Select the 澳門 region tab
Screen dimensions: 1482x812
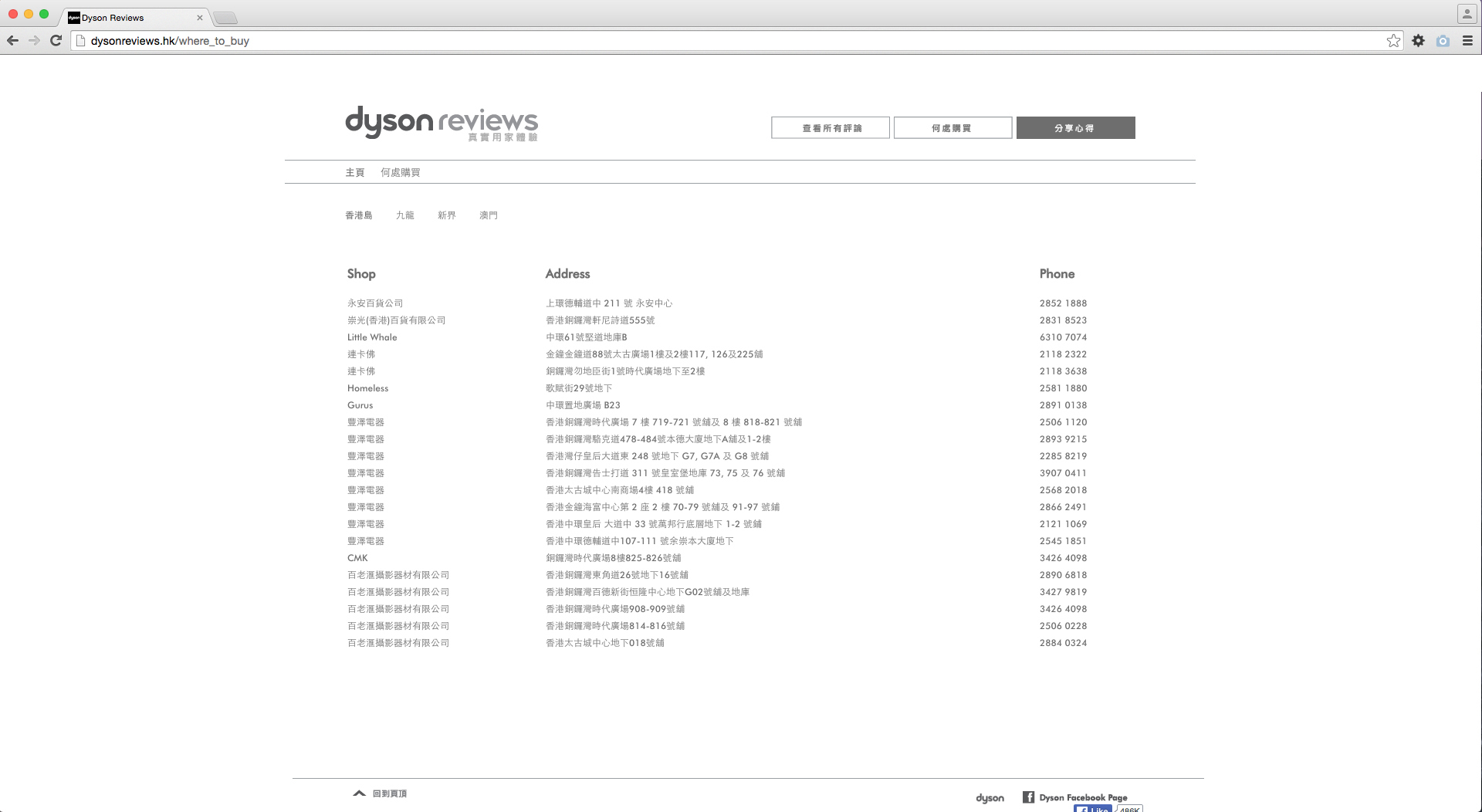coord(488,215)
